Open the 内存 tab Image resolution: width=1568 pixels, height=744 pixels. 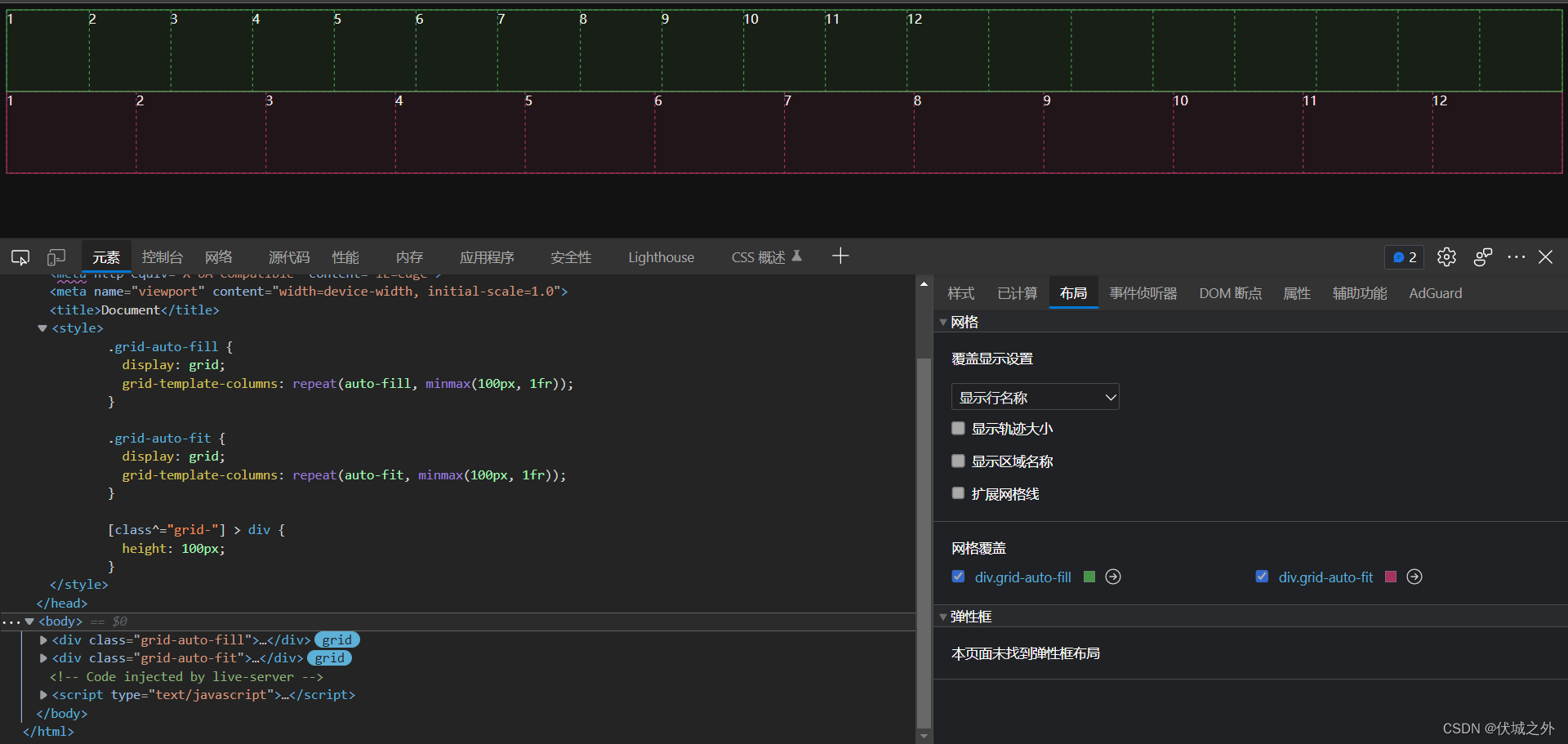click(409, 257)
